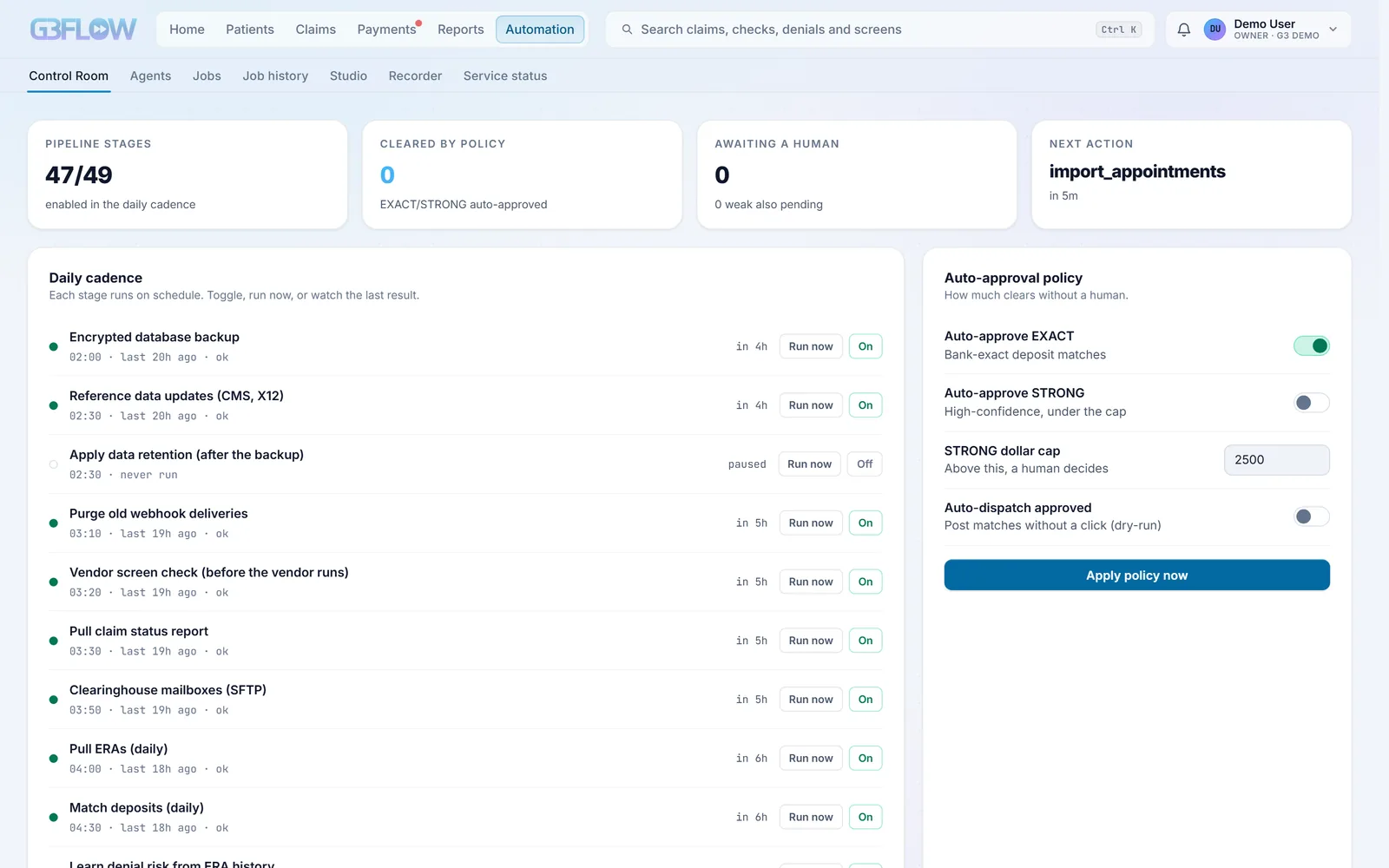The width and height of the screenshot is (1389, 868).
Task: Click the Match deposits status dot
Action: point(54,818)
